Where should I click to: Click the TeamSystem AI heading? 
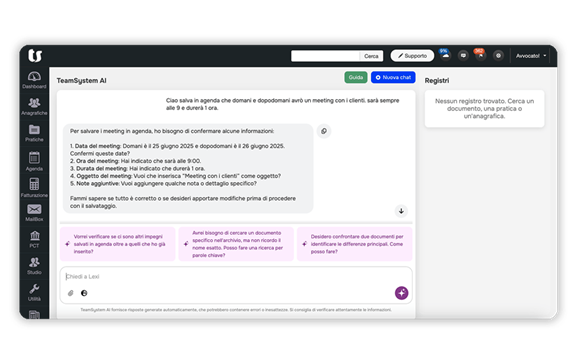(x=82, y=80)
